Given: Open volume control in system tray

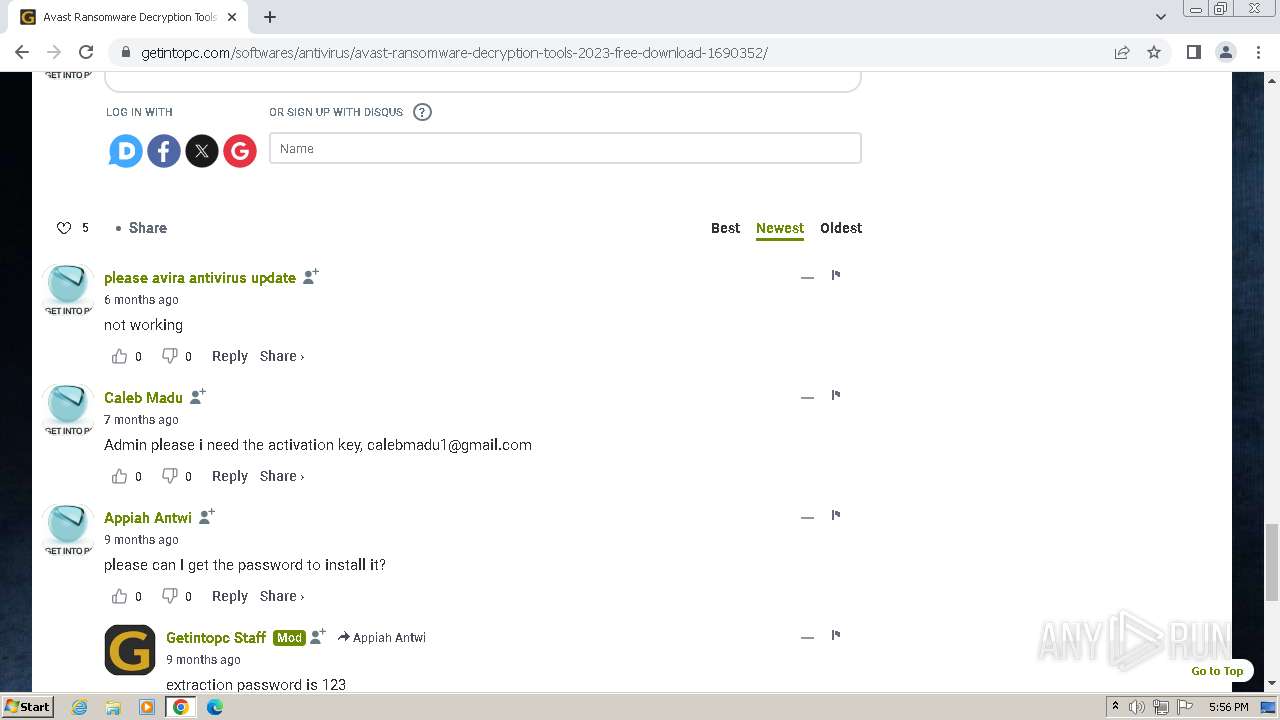Looking at the screenshot, I should click(x=1137, y=707).
